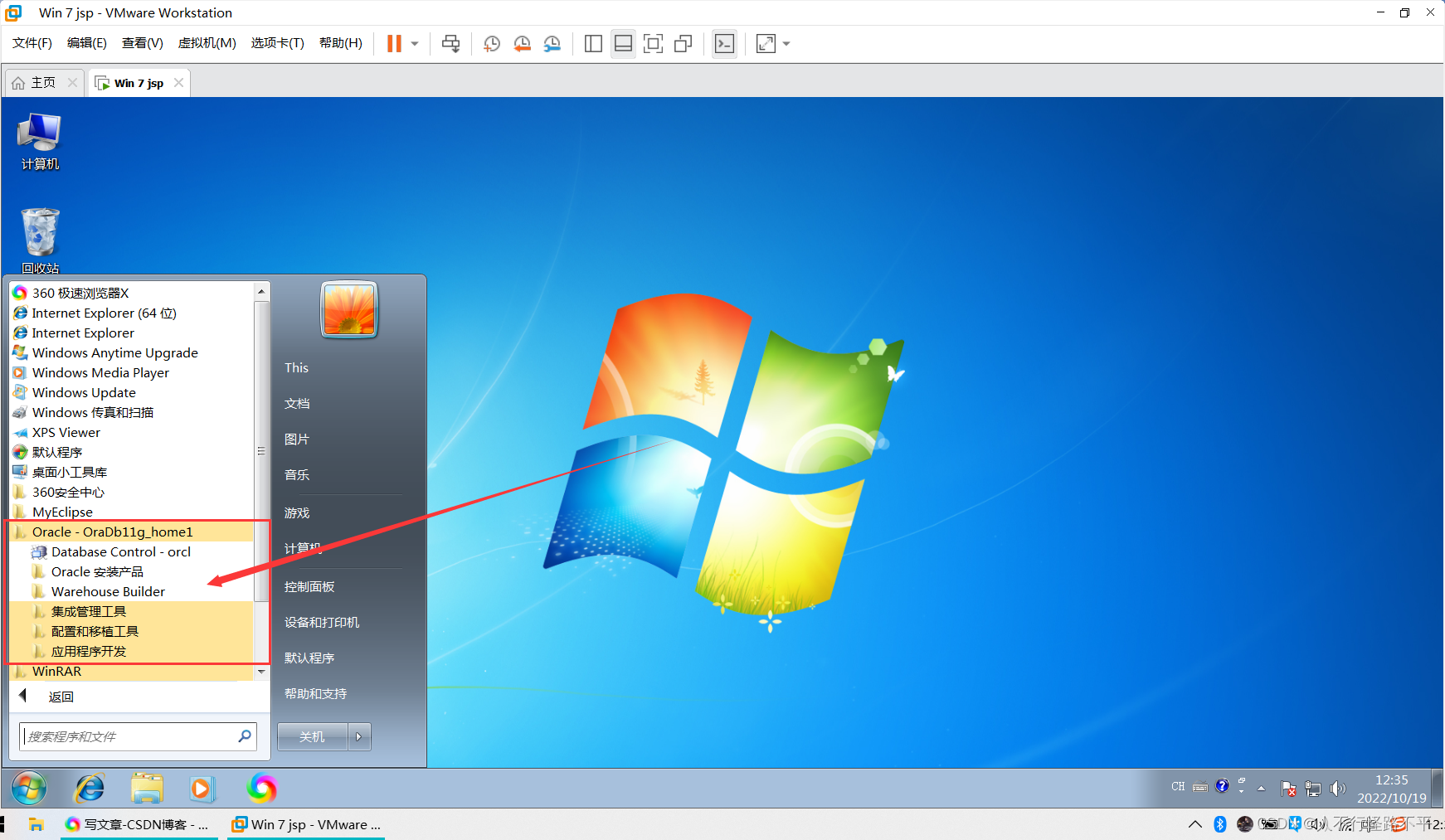Open Internet Explorer from the Win 7 taskbar

click(x=90, y=788)
